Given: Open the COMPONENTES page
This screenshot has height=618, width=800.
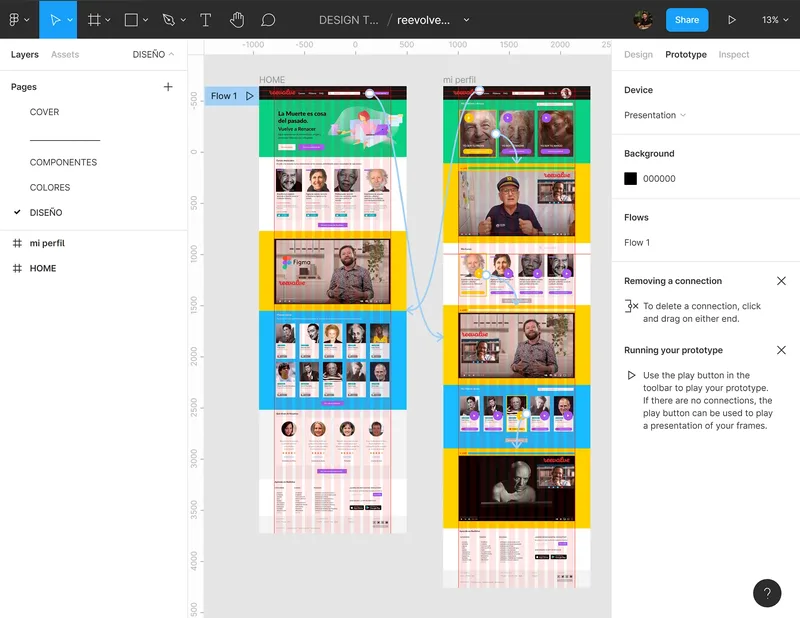Looking at the screenshot, I should (x=63, y=162).
